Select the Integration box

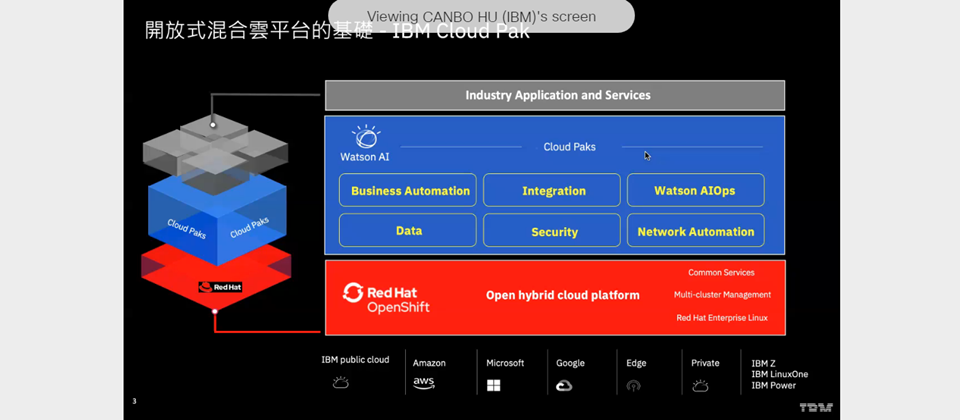tap(552, 190)
